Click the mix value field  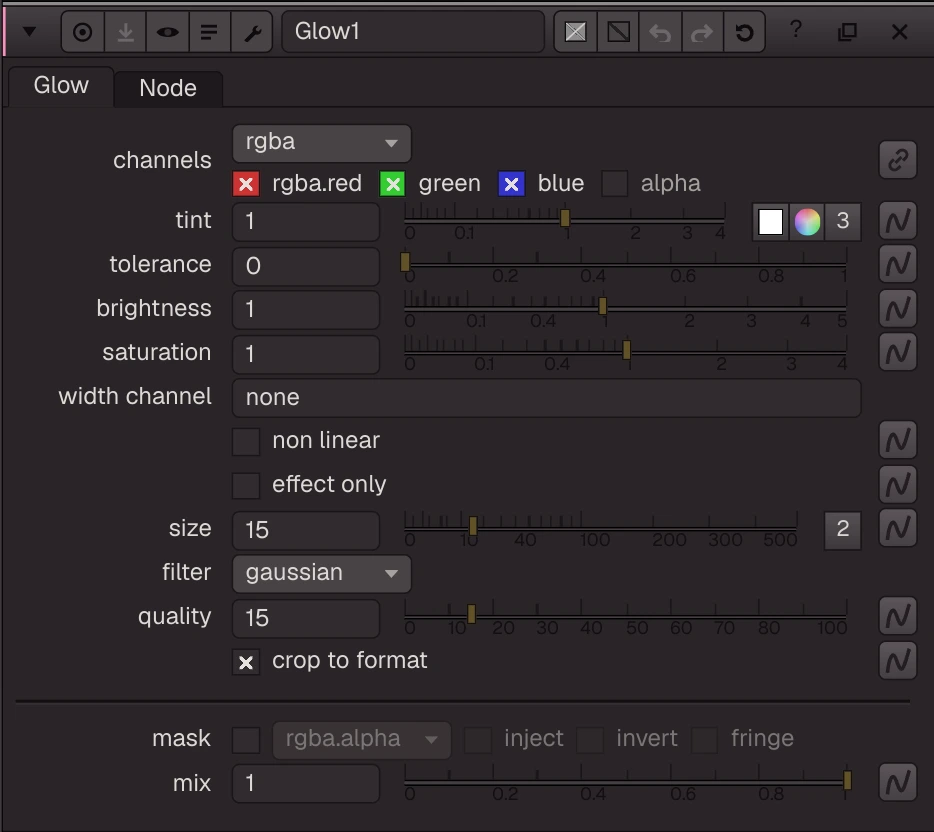pyautogui.click(x=306, y=784)
